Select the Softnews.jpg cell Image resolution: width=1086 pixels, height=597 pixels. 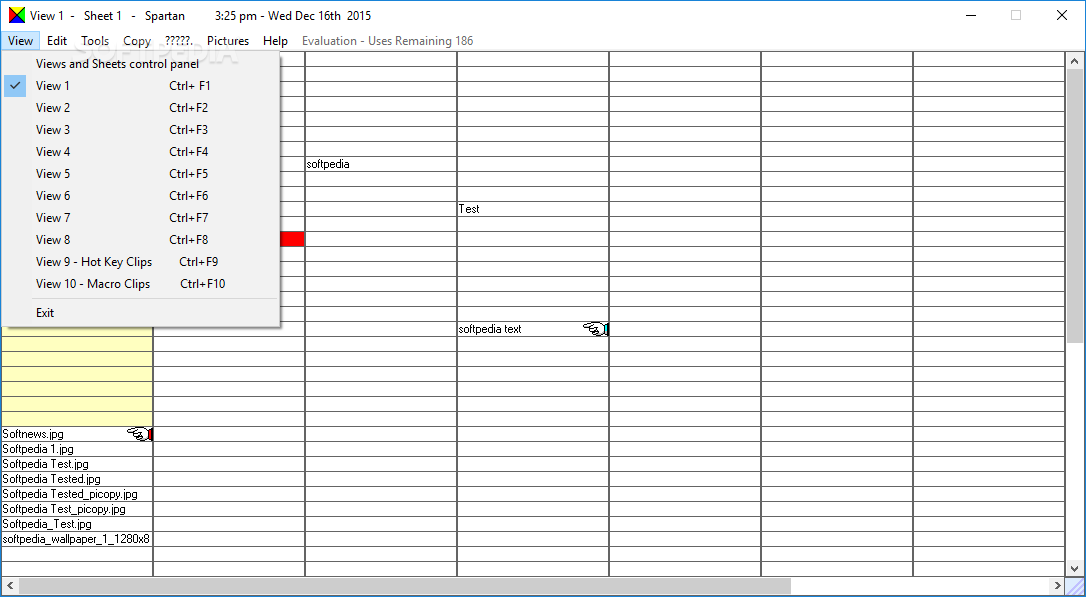click(77, 434)
